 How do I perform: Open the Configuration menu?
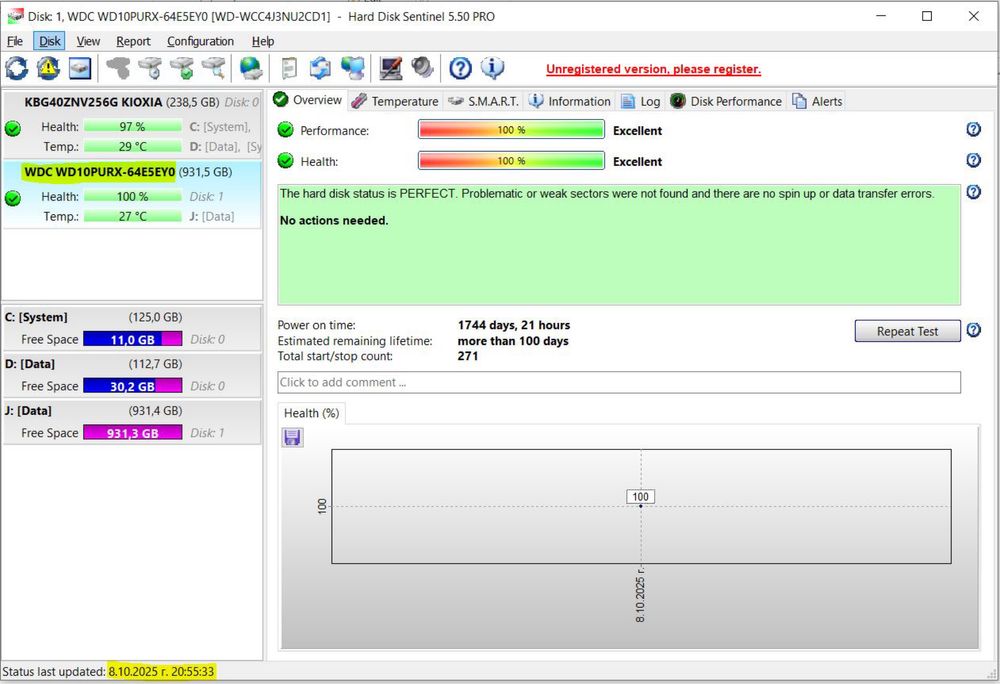click(200, 41)
